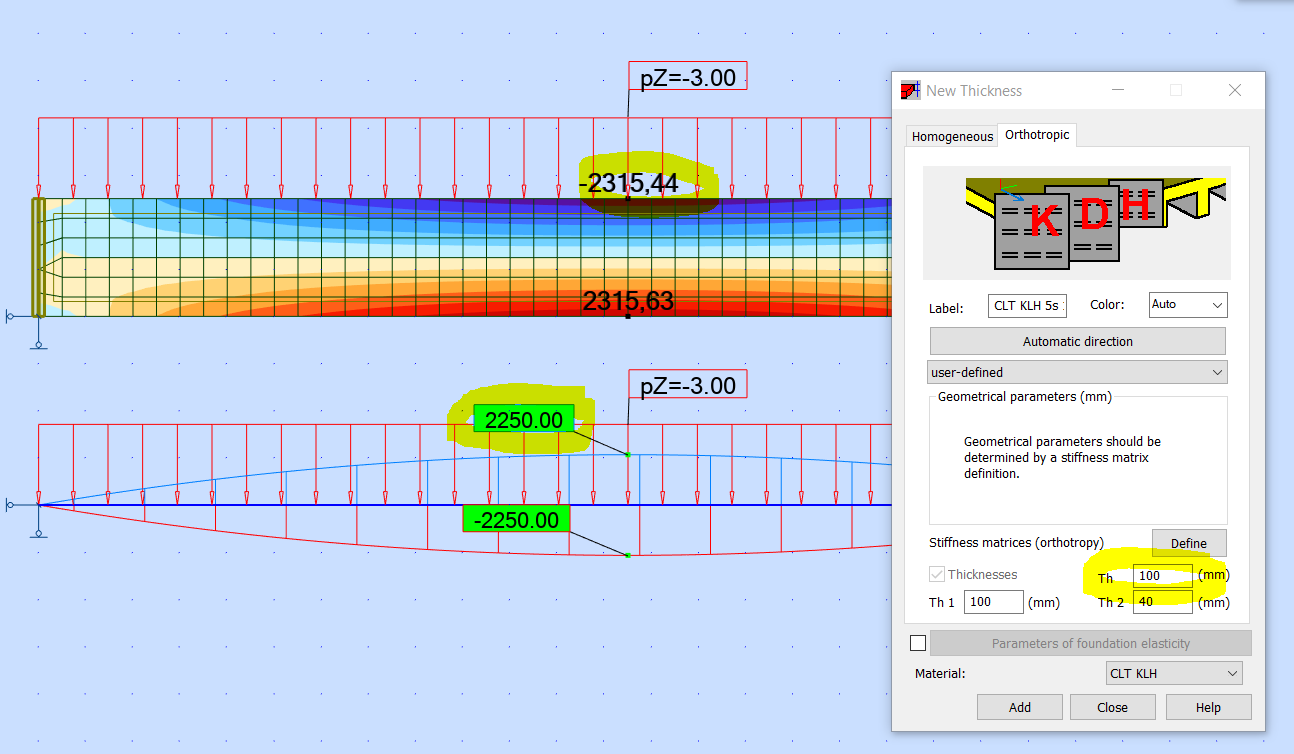
Task: Select the Orthotropic tab
Action: (x=1037, y=135)
